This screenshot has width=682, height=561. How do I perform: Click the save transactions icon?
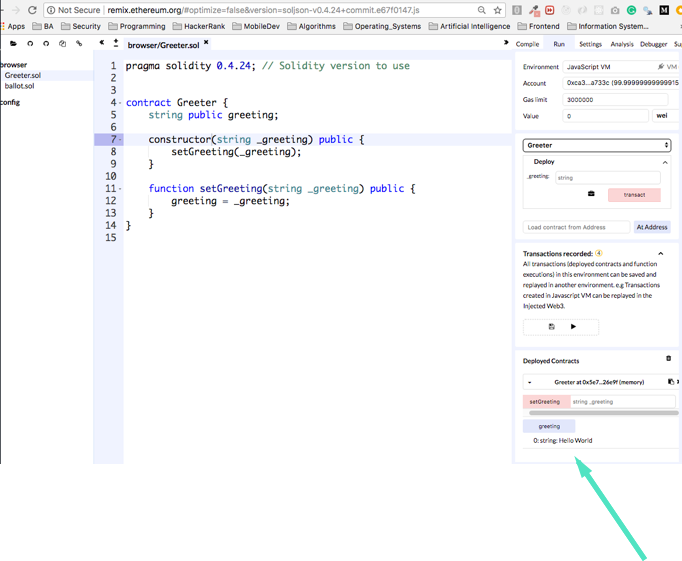(x=552, y=327)
